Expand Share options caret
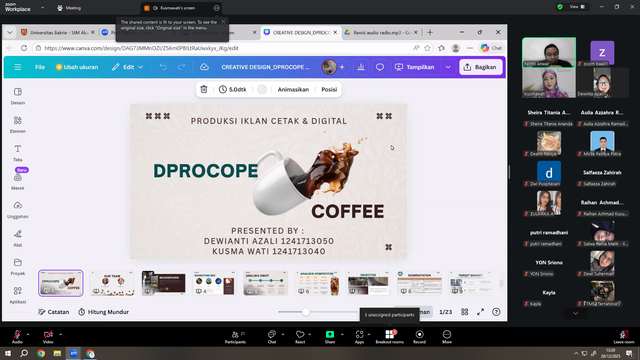The image size is (640, 360). click(342, 334)
